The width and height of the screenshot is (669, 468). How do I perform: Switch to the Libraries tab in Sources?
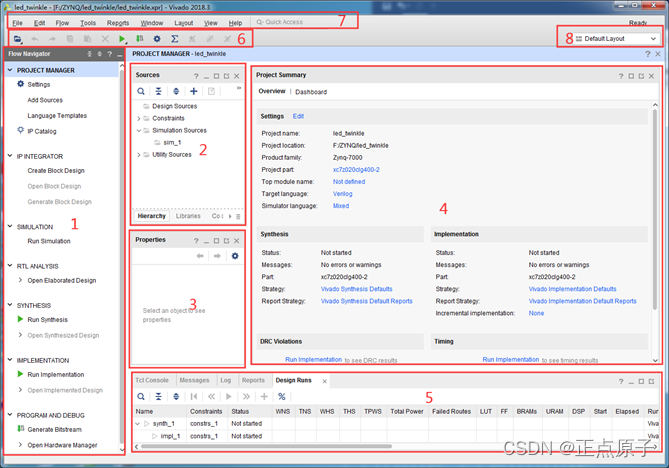coord(188,216)
